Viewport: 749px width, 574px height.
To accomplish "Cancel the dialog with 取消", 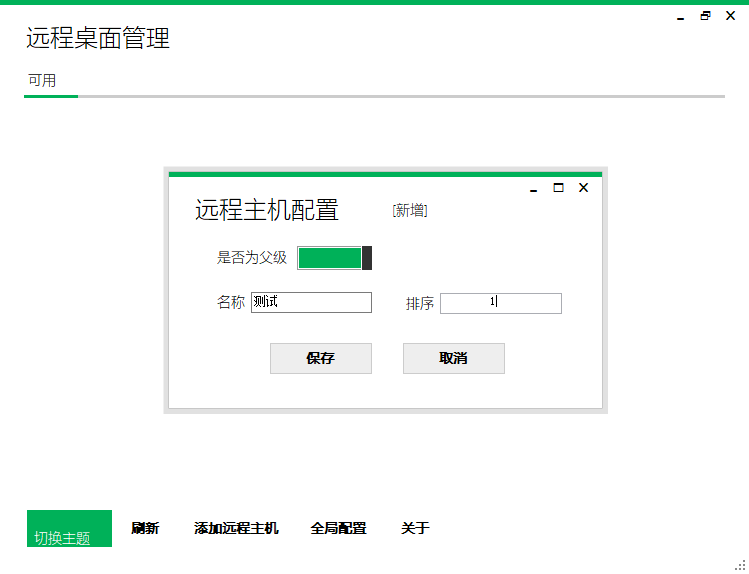I will pos(454,358).
